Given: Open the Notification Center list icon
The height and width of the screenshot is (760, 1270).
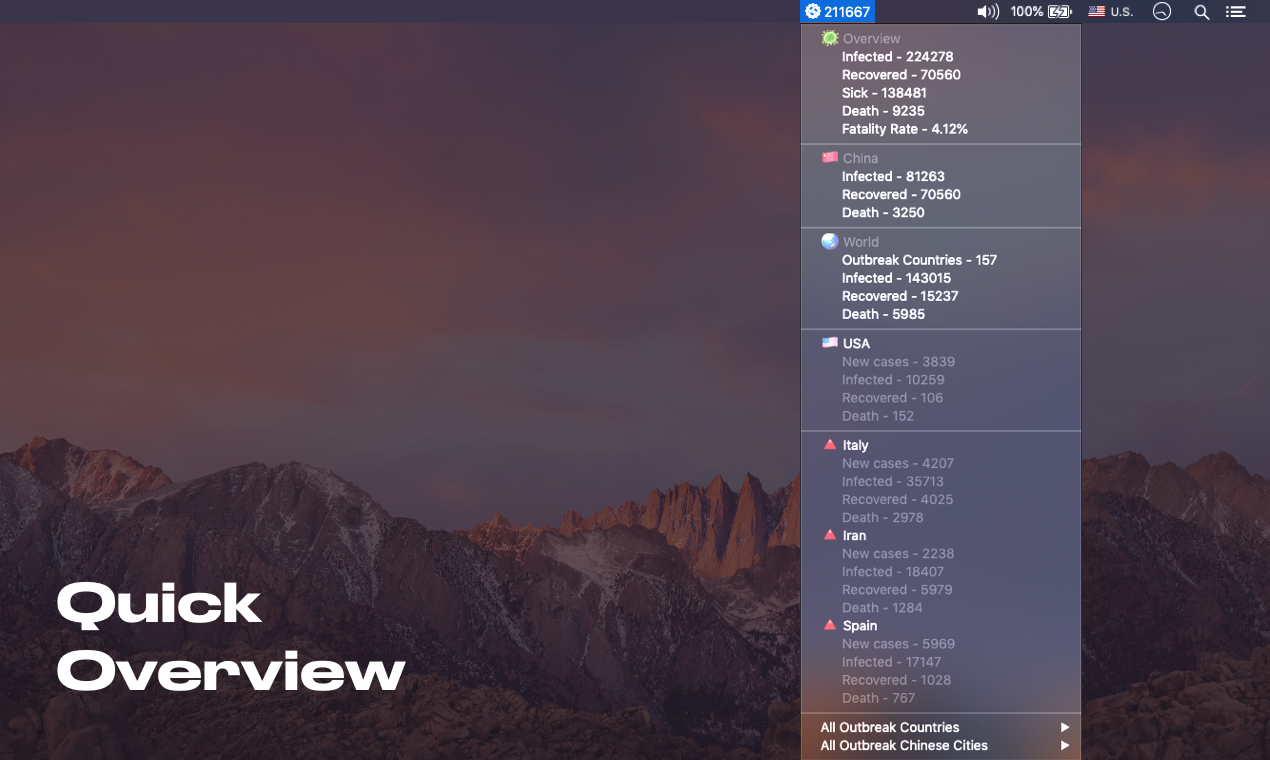Looking at the screenshot, I should (1236, 12).
